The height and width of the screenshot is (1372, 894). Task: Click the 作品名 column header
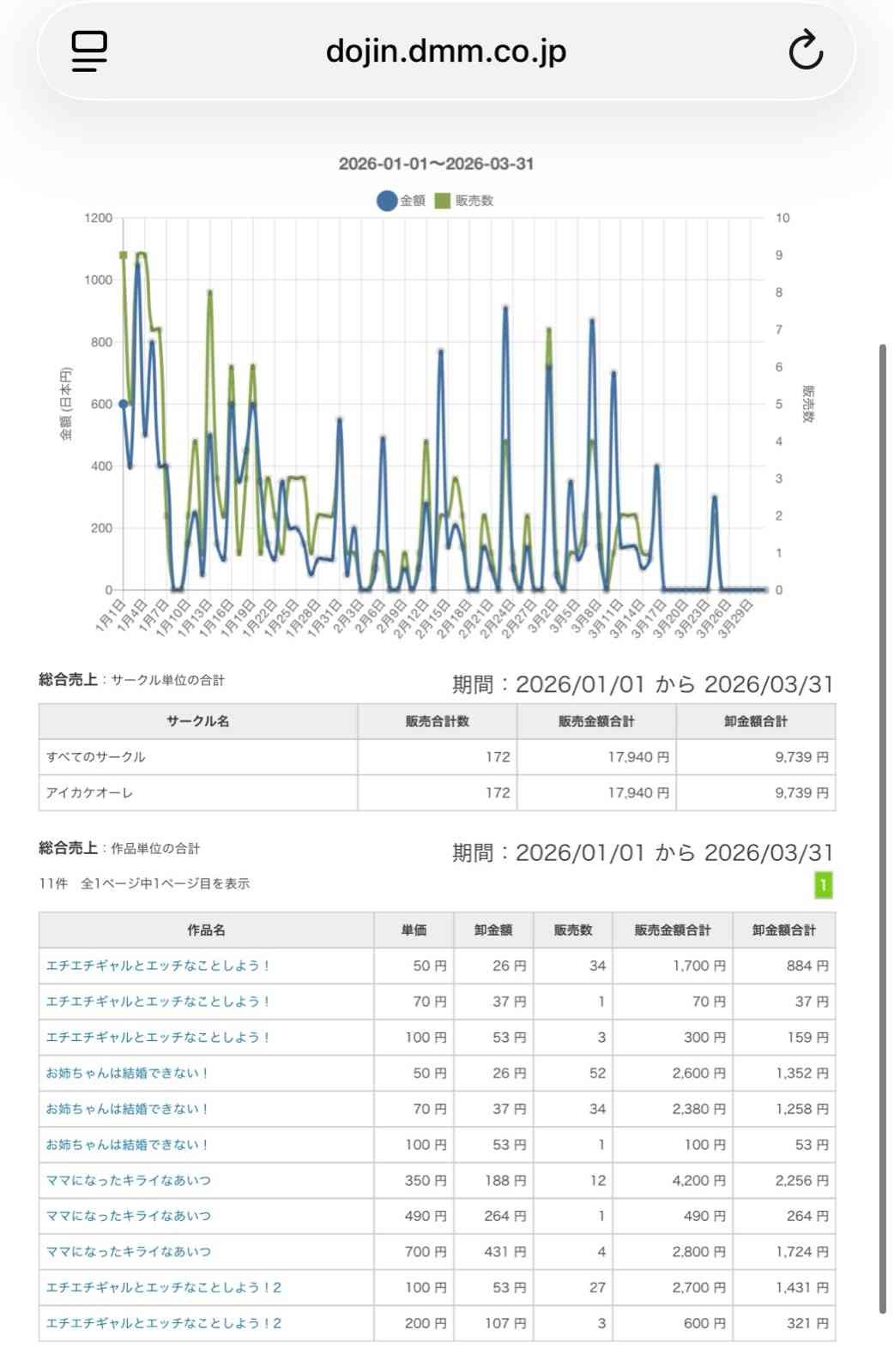coord(206,930)
